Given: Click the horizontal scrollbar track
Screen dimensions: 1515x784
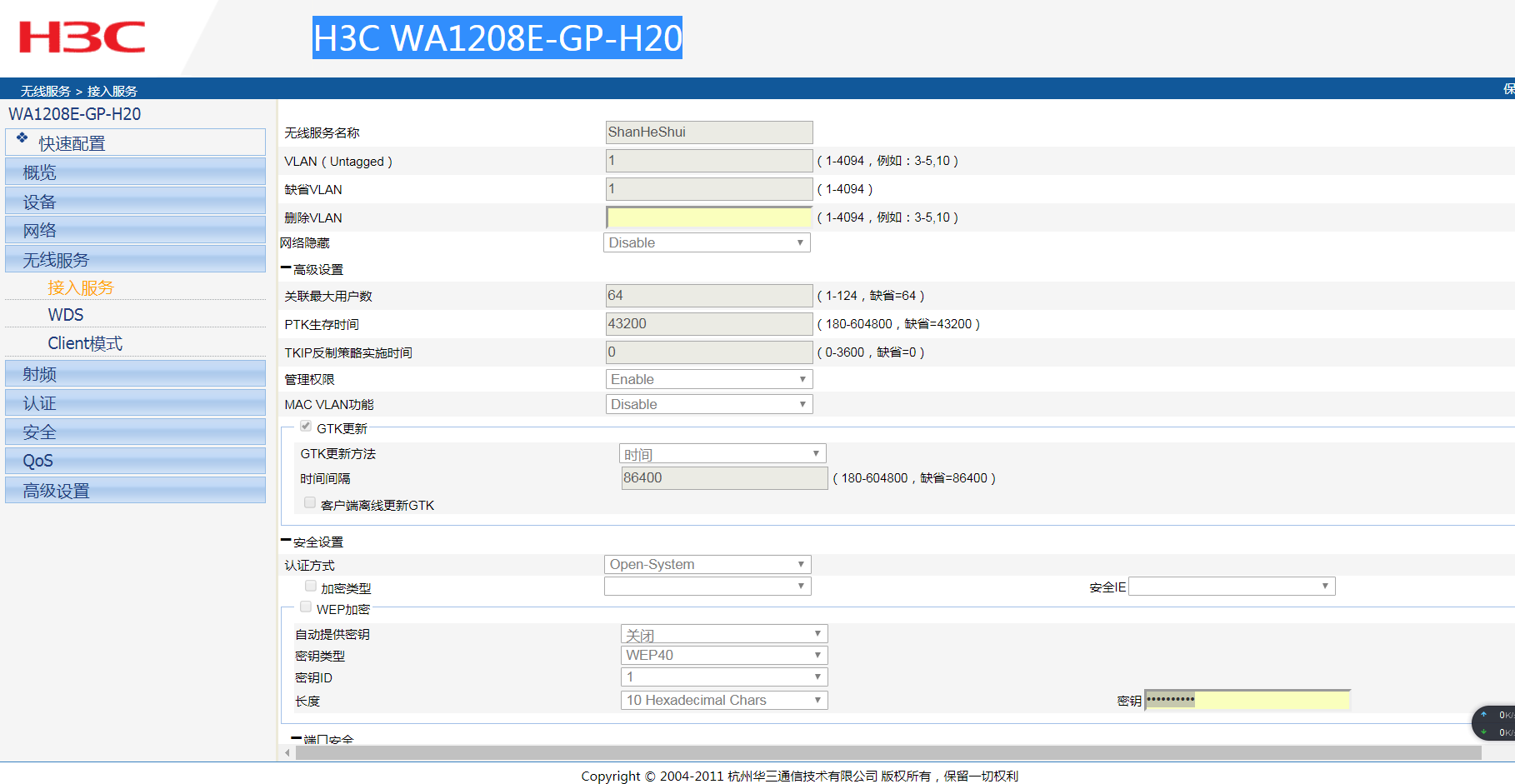Looking at the screenshot, I should (888, 752).
